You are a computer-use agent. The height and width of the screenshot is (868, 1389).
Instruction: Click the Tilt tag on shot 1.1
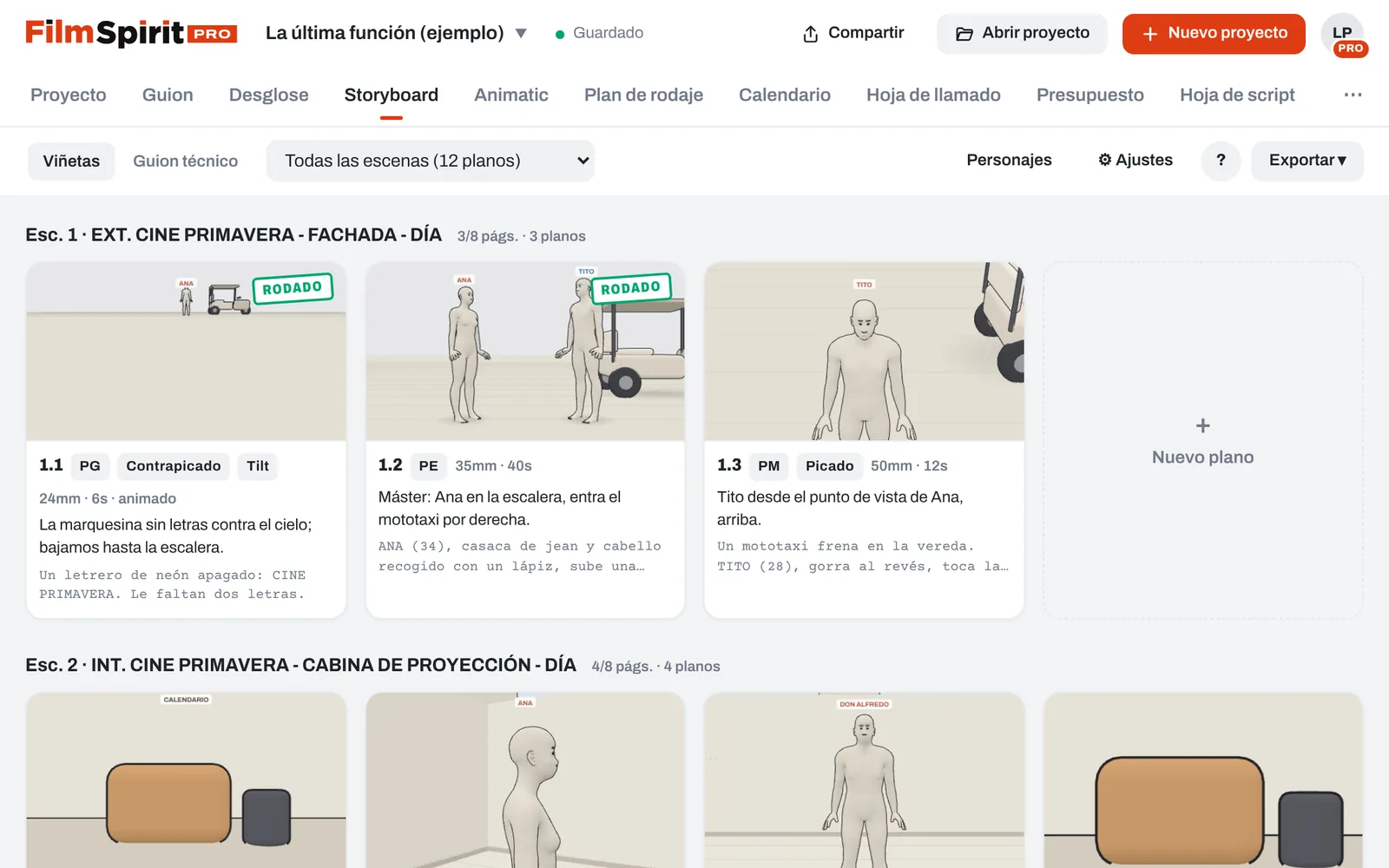(x=258, y=466)
